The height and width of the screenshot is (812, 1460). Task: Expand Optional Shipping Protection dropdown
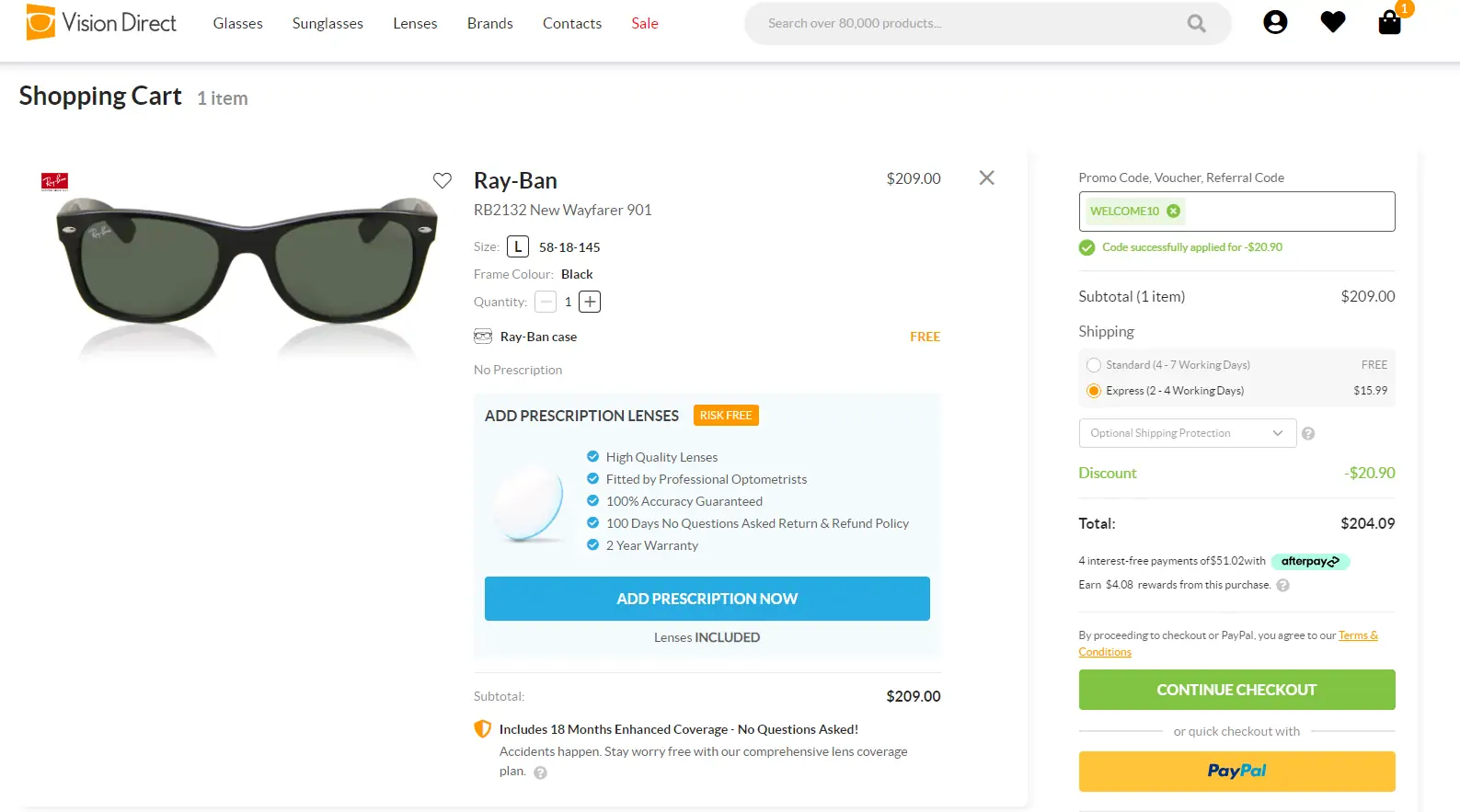coord(1187,433)
